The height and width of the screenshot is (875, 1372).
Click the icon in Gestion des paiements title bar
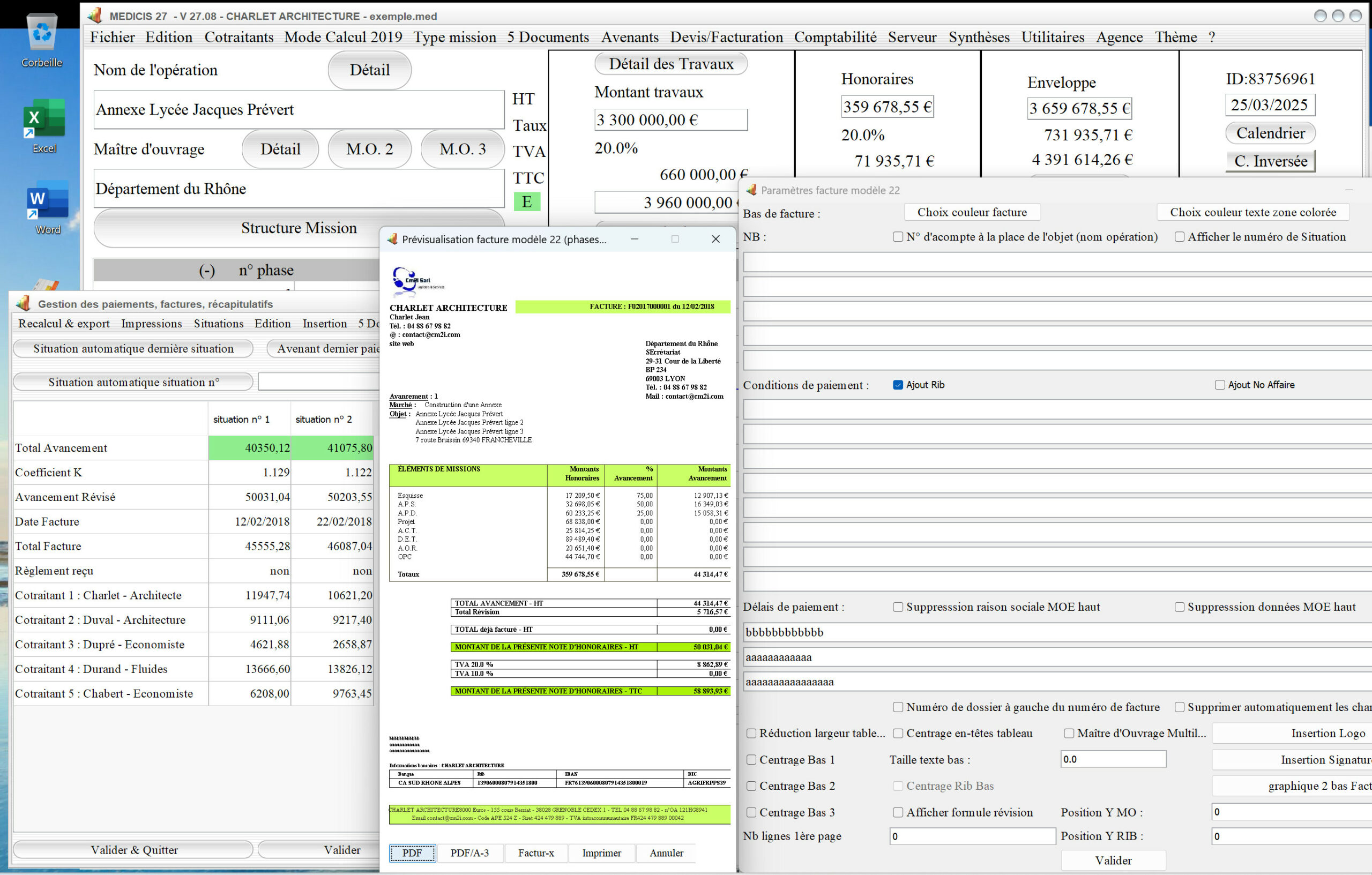[24, 304]
